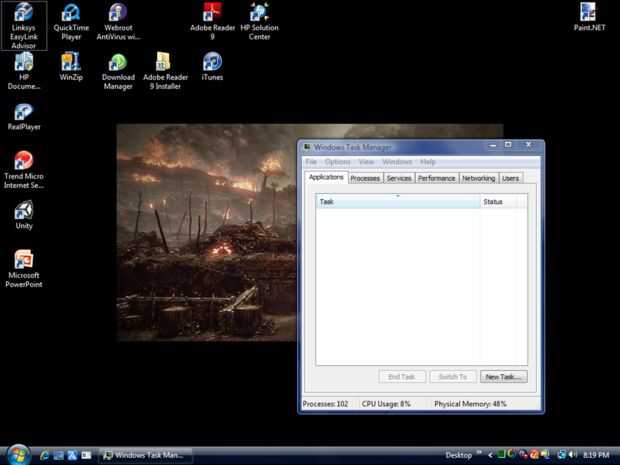Launch Internet Explorer from Quick Launch

[x=44, y=455]
